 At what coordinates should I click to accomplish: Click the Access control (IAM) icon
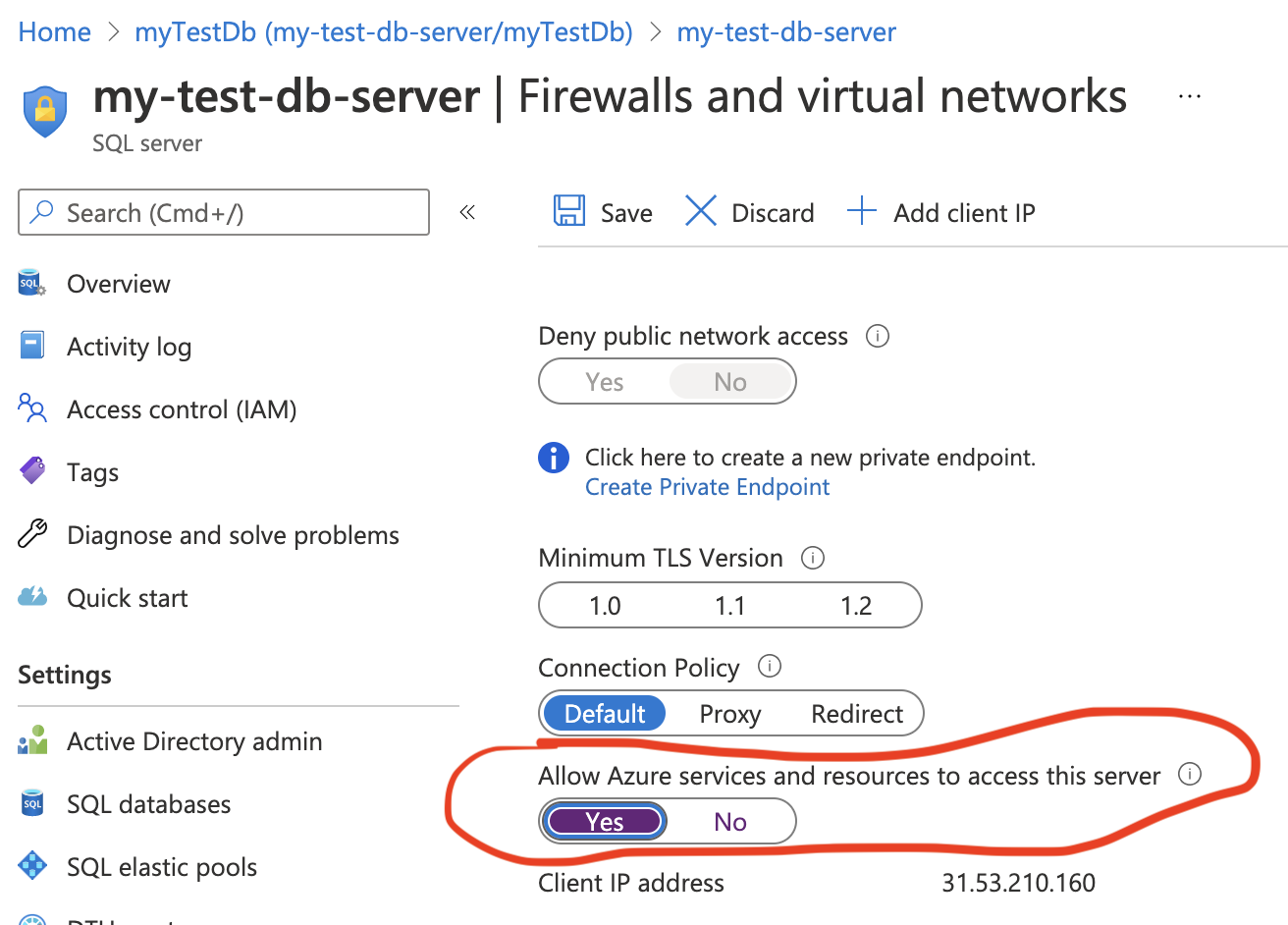pos(30,408)
